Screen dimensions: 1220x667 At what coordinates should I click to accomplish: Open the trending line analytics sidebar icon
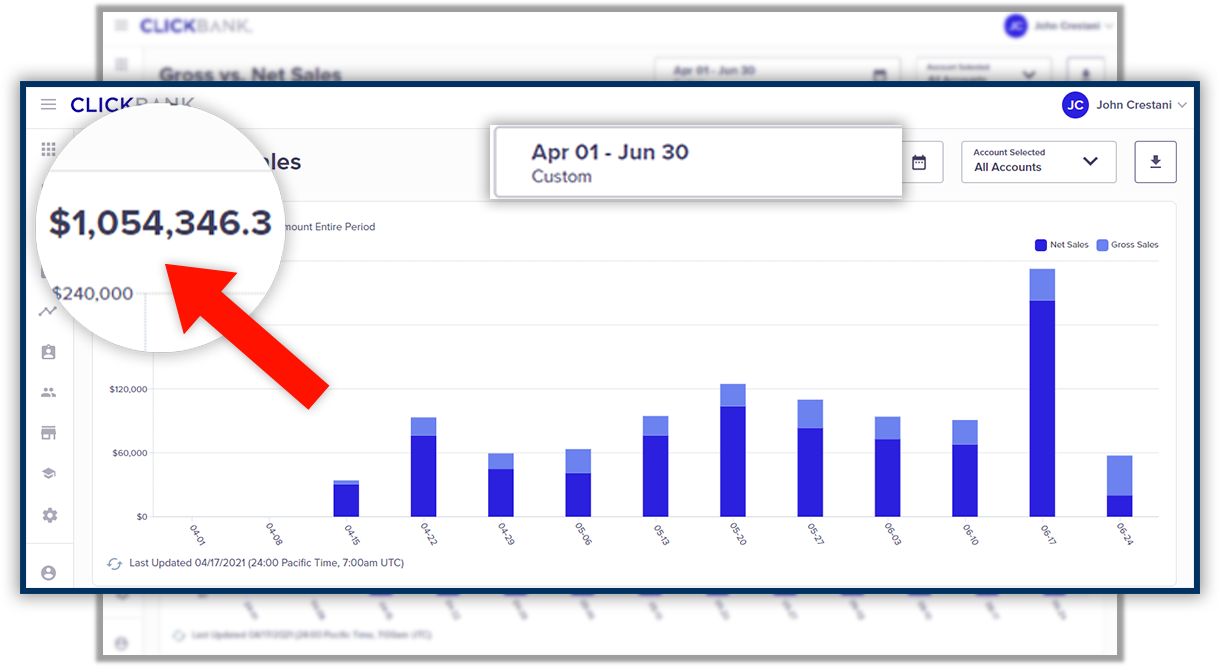click(48, 311)
